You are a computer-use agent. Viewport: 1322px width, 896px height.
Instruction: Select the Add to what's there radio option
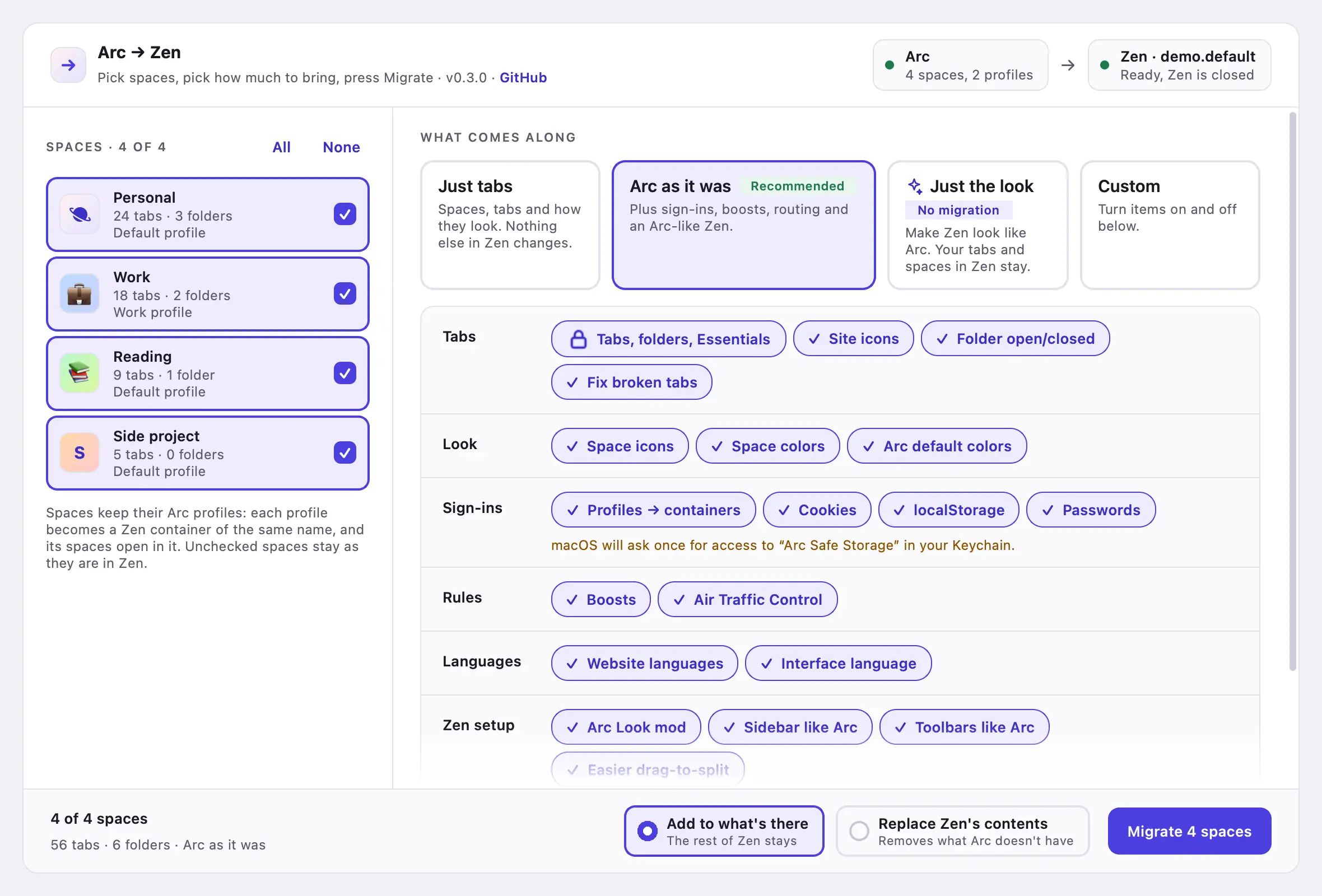click(724, 831)
